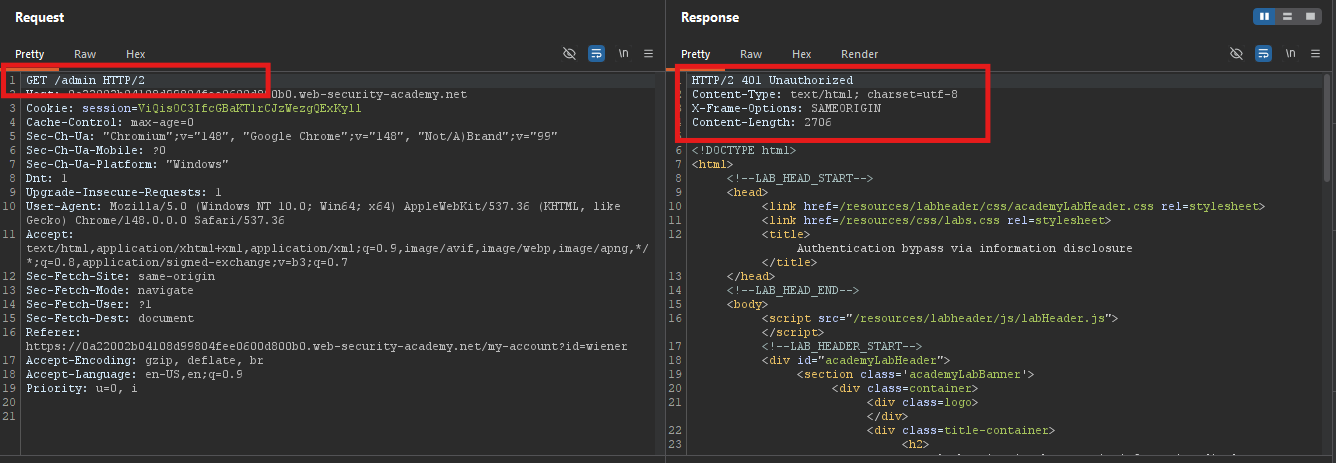Switch Request view to Raw tab

click(x=85, y=54)
